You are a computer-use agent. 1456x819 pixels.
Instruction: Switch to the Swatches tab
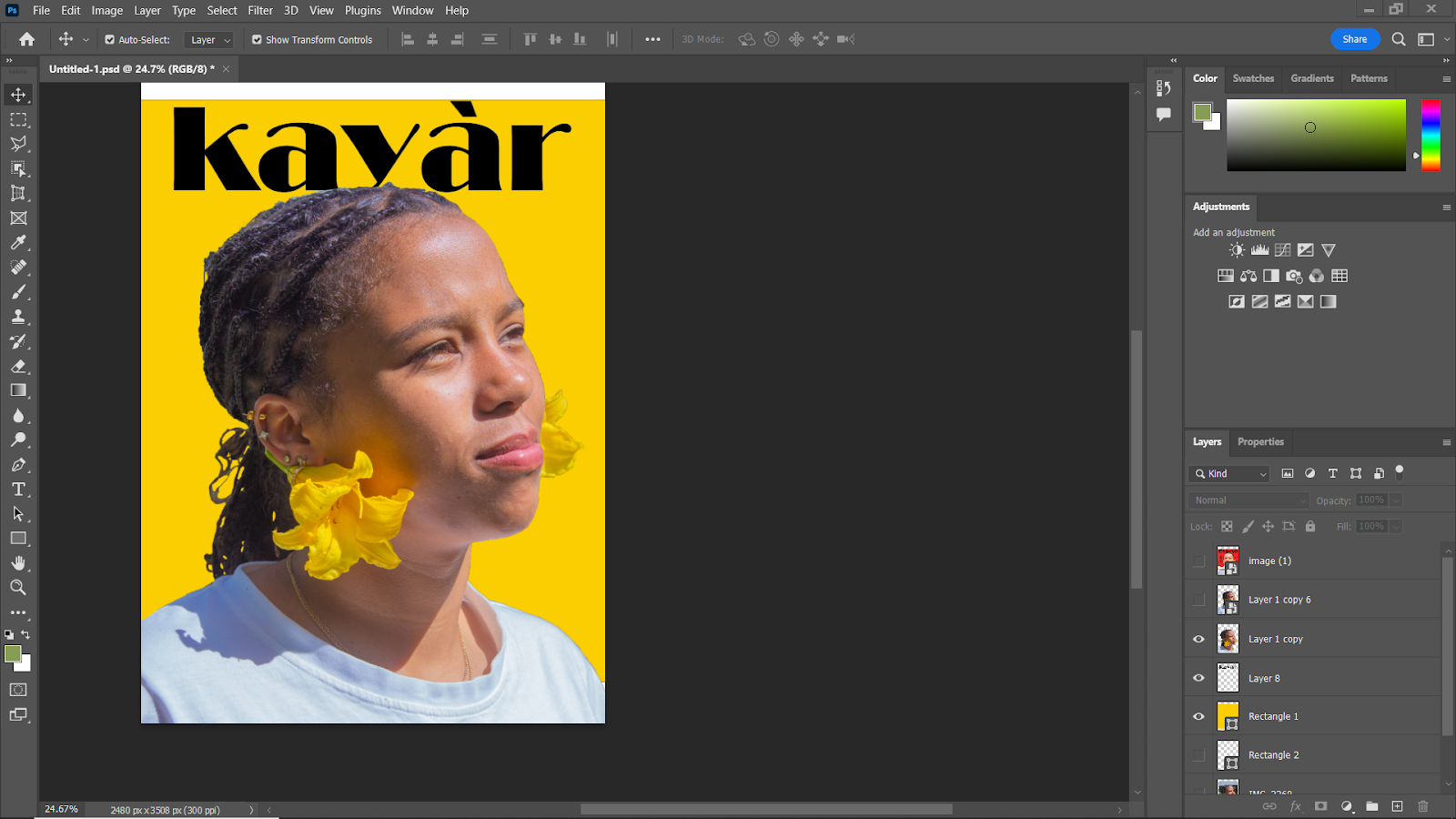(x=1253, y=78)
